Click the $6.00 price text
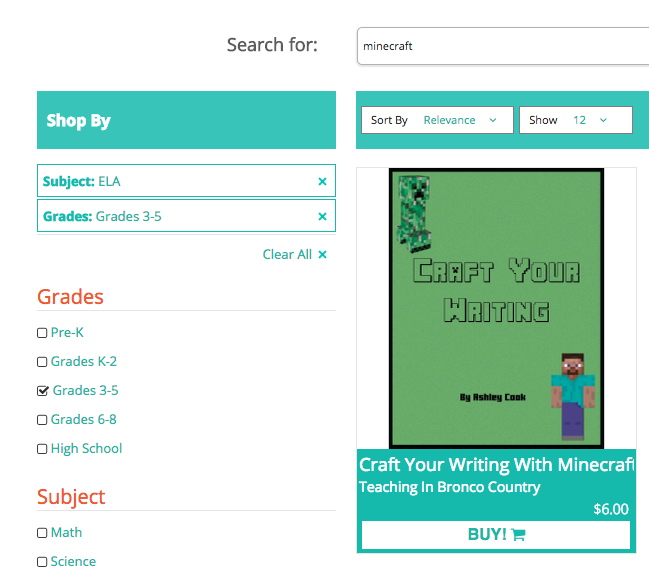Screen dimensions: 649x574 coord(611,509)
